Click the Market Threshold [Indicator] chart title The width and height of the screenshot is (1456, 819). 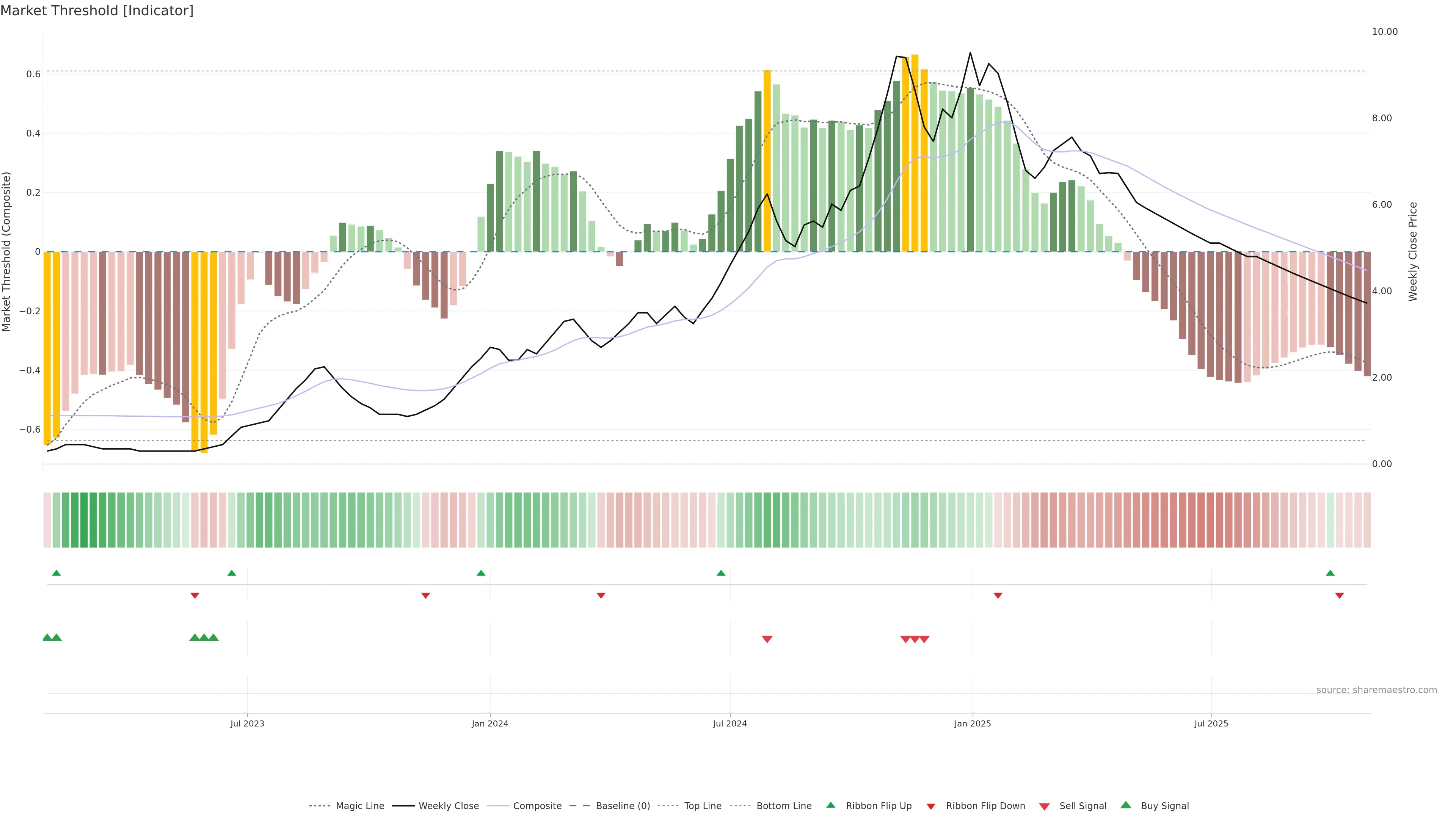point(97,11)
